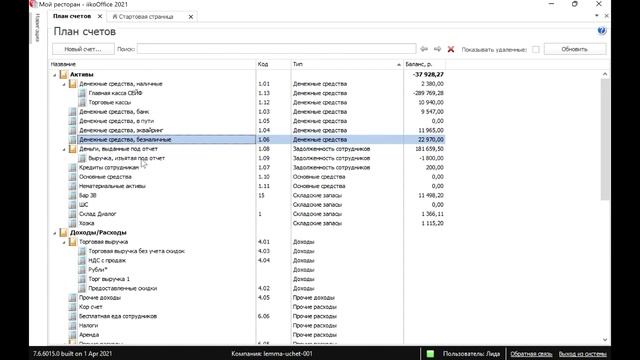The width and height of the screenshot is (640, 360).
Task: Open the Обратная связь link
Action: click(531, 354)
